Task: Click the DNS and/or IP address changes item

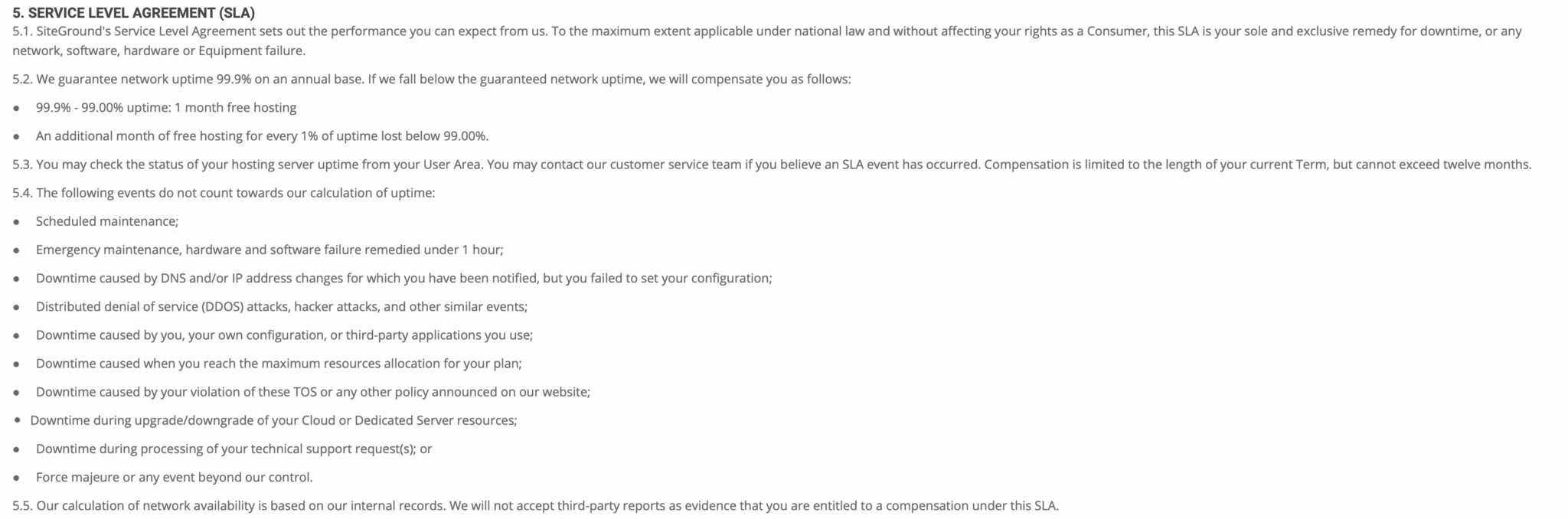Action: [x=404, y=278]
